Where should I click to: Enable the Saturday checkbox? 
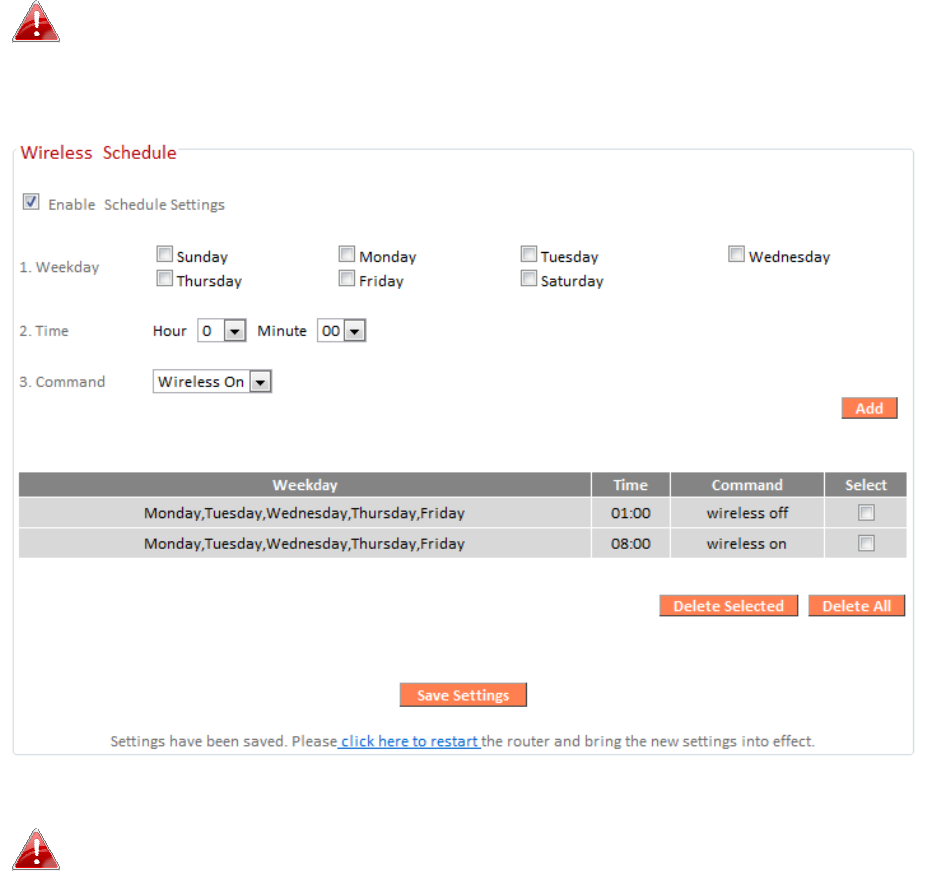click(529, 278)
